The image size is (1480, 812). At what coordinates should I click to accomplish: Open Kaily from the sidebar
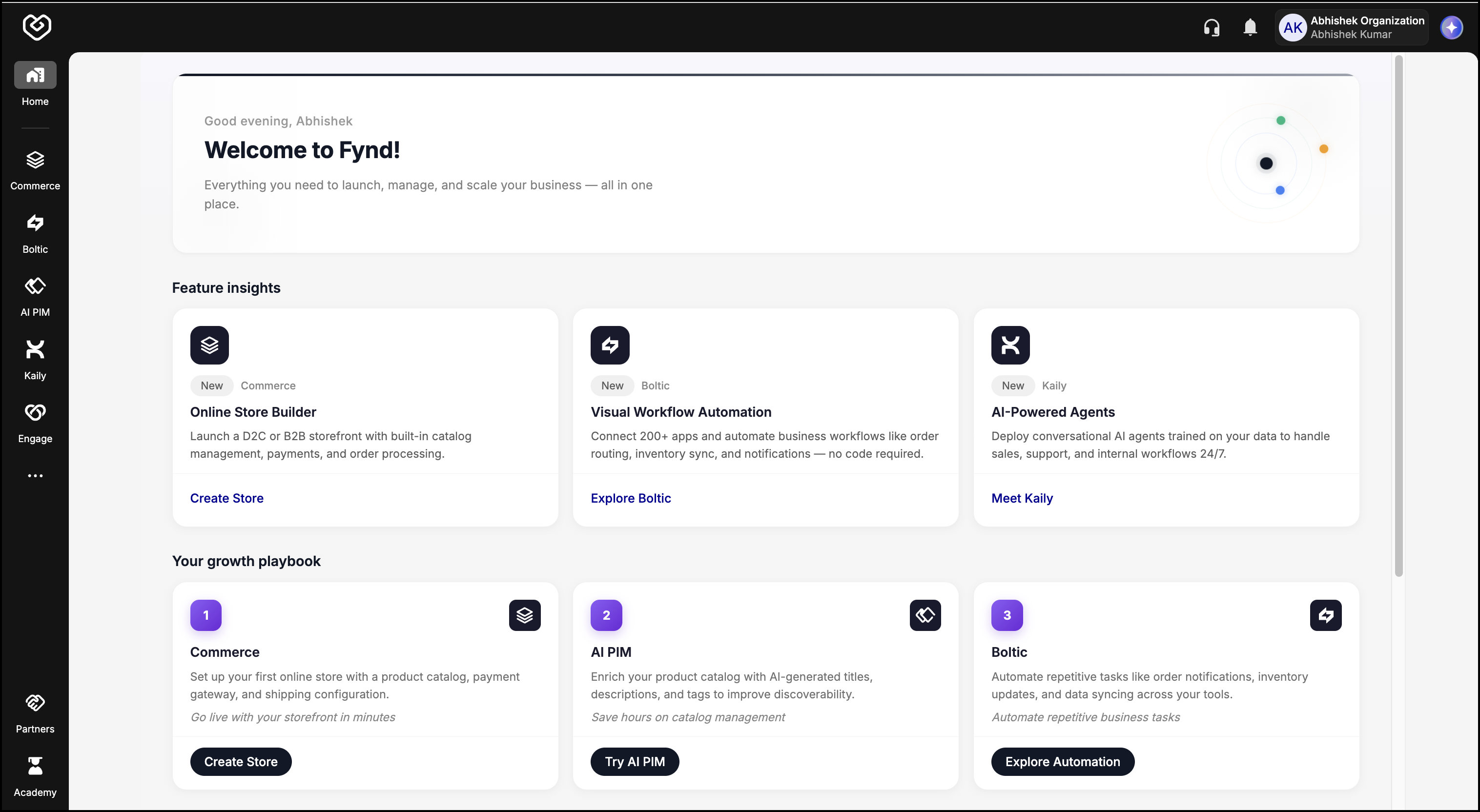click(x=35, y=360)
